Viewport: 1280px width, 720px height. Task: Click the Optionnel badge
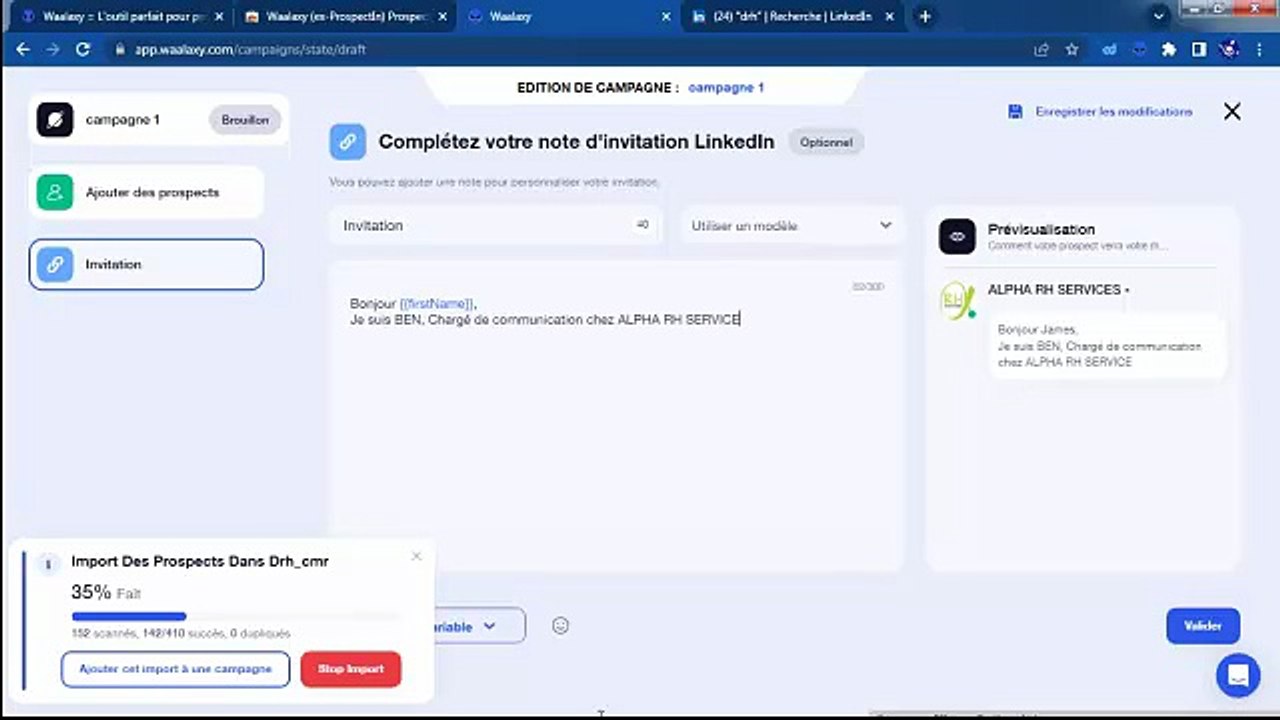[x=826, y=142]
